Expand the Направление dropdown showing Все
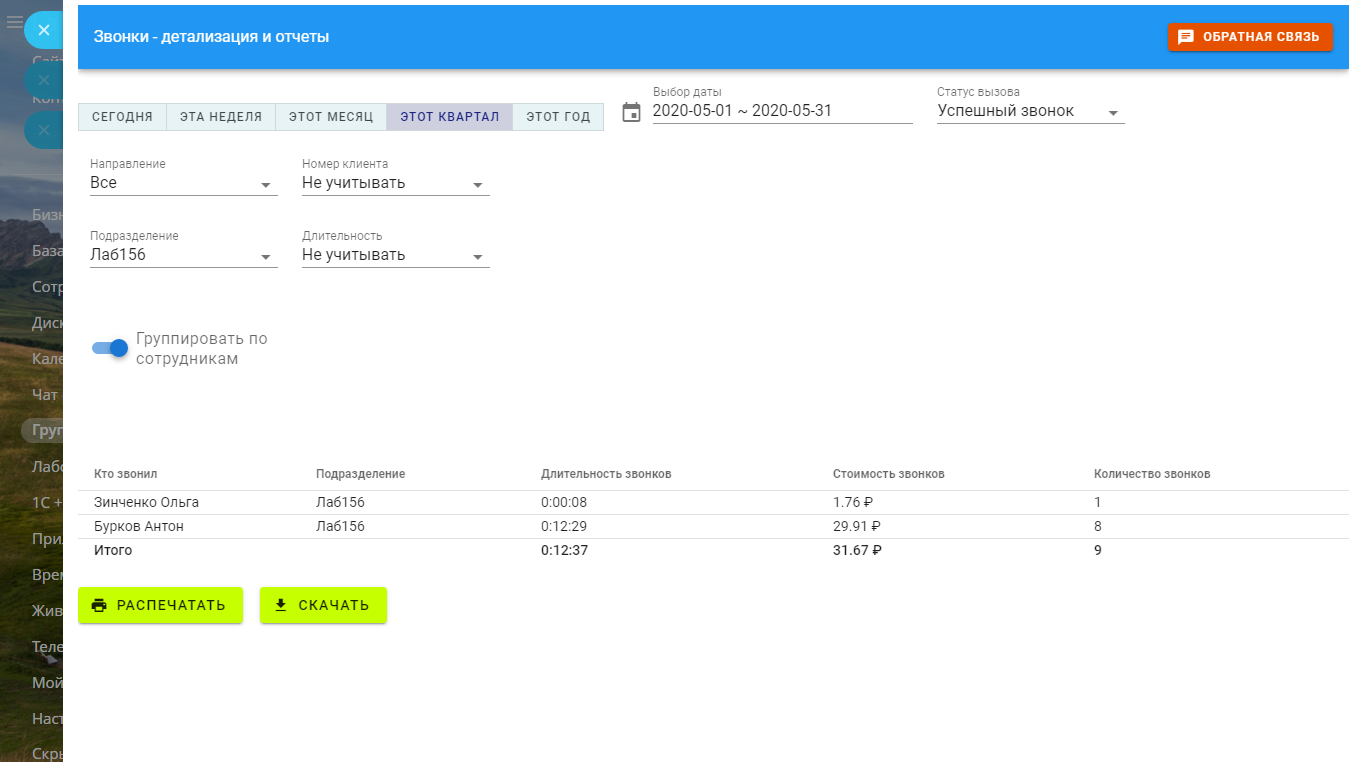This screenshot has width=1354, height=762. [x=183, y=184]
